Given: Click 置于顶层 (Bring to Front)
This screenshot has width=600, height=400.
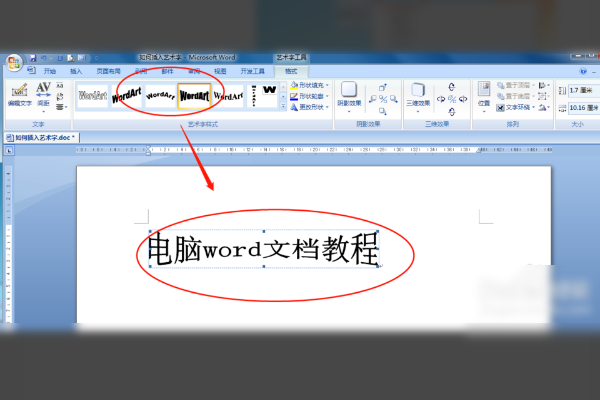Looking at the screenshot, I should [515, 85].
